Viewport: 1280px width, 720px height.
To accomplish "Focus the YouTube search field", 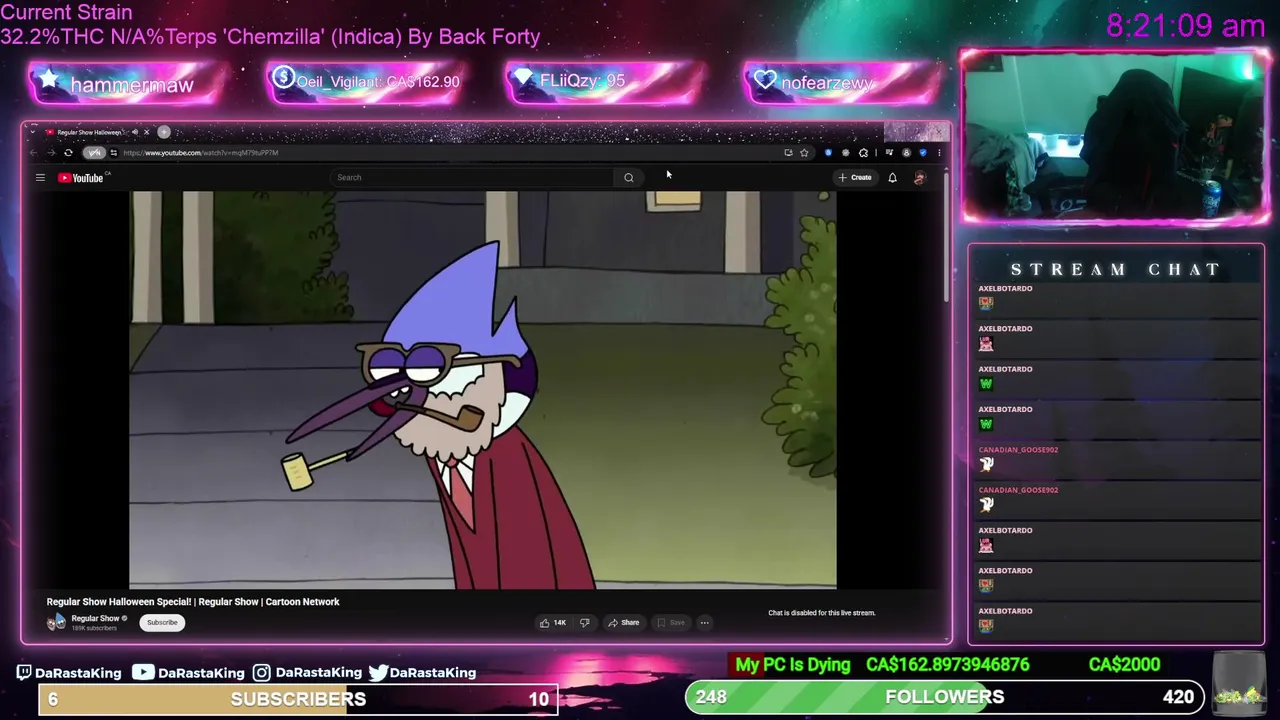I will coord(472,178).
